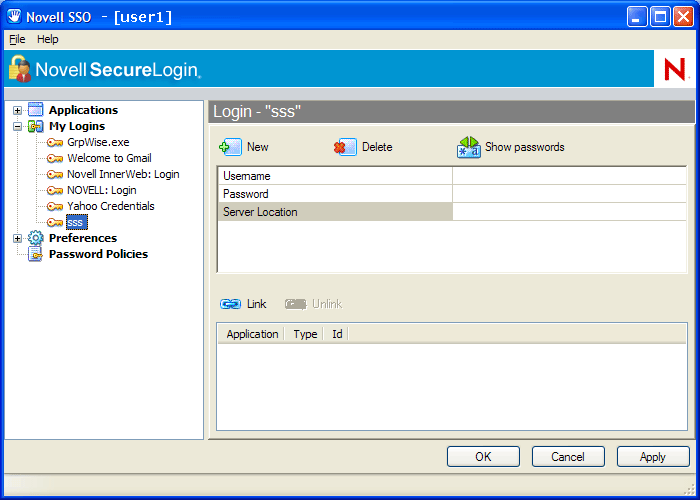Click the key icon beside sss

[55, 222]
